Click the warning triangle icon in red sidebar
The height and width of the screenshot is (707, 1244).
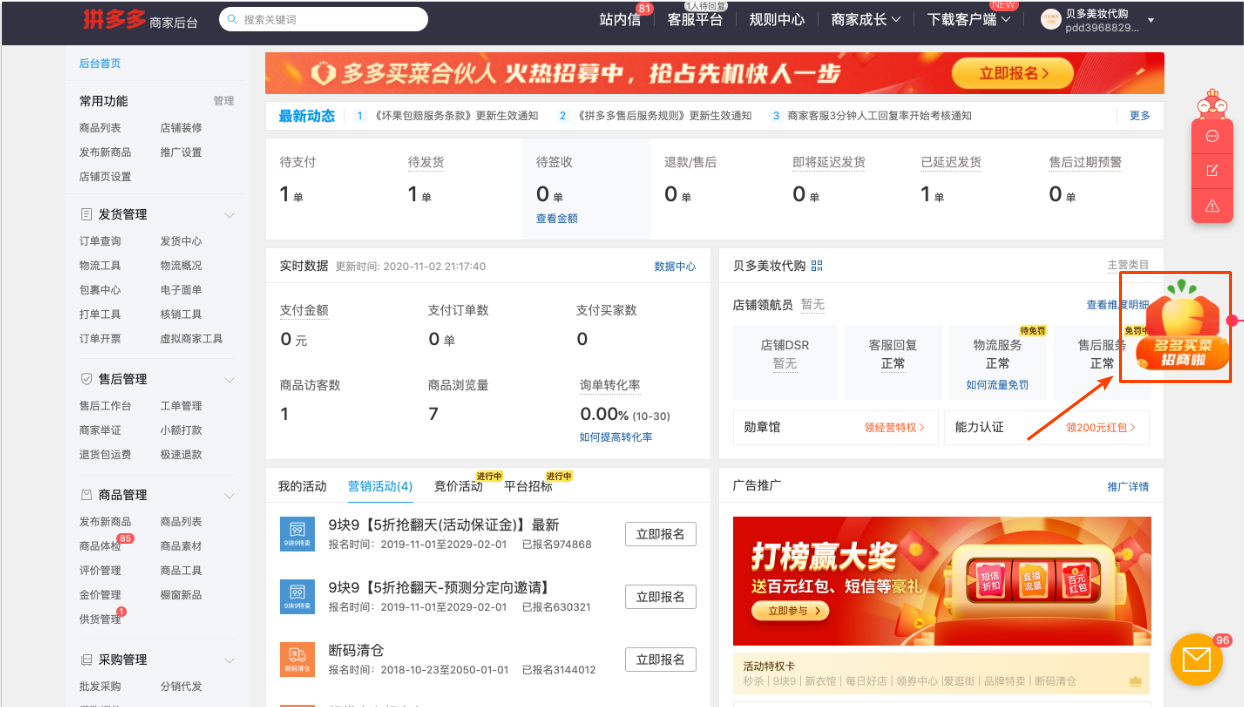coord(1212,206)
